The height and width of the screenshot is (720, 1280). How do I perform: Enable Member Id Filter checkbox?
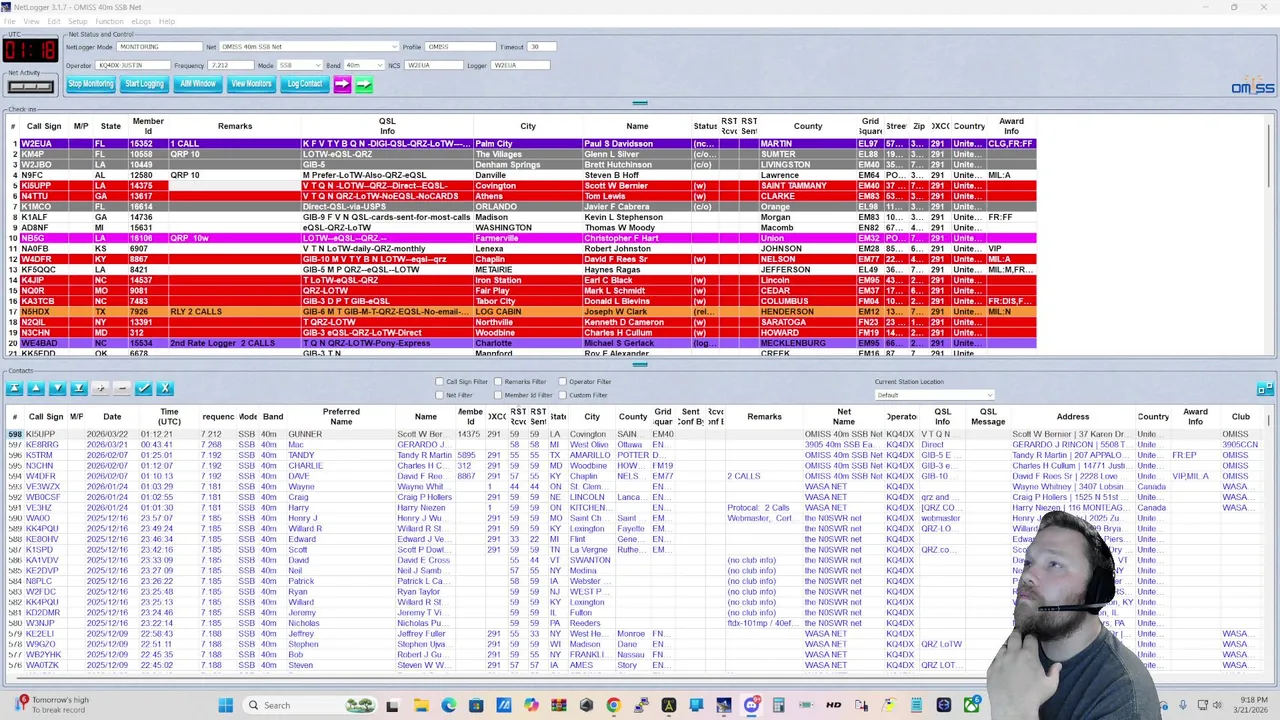pos(498,395)
